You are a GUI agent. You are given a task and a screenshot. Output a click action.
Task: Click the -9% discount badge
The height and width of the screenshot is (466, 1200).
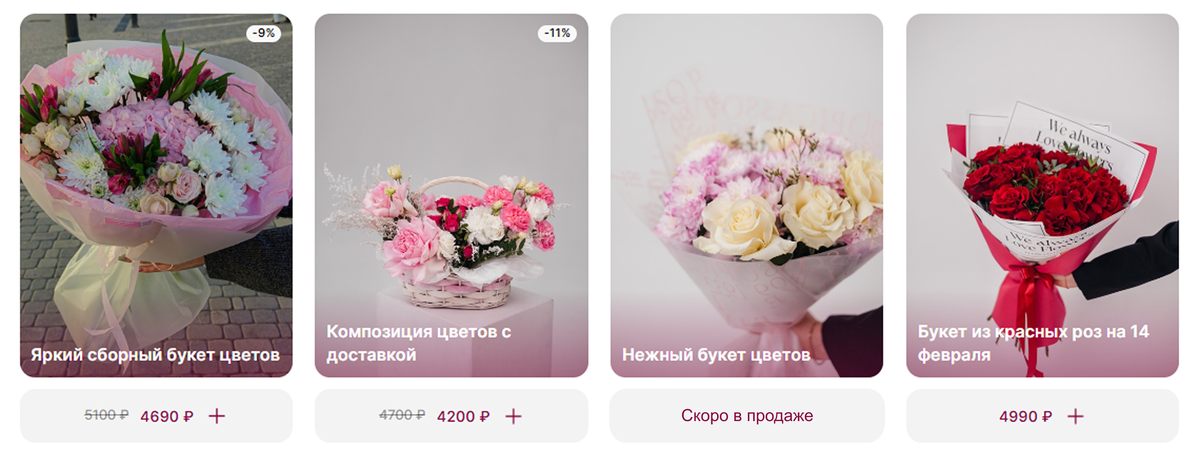264,33
